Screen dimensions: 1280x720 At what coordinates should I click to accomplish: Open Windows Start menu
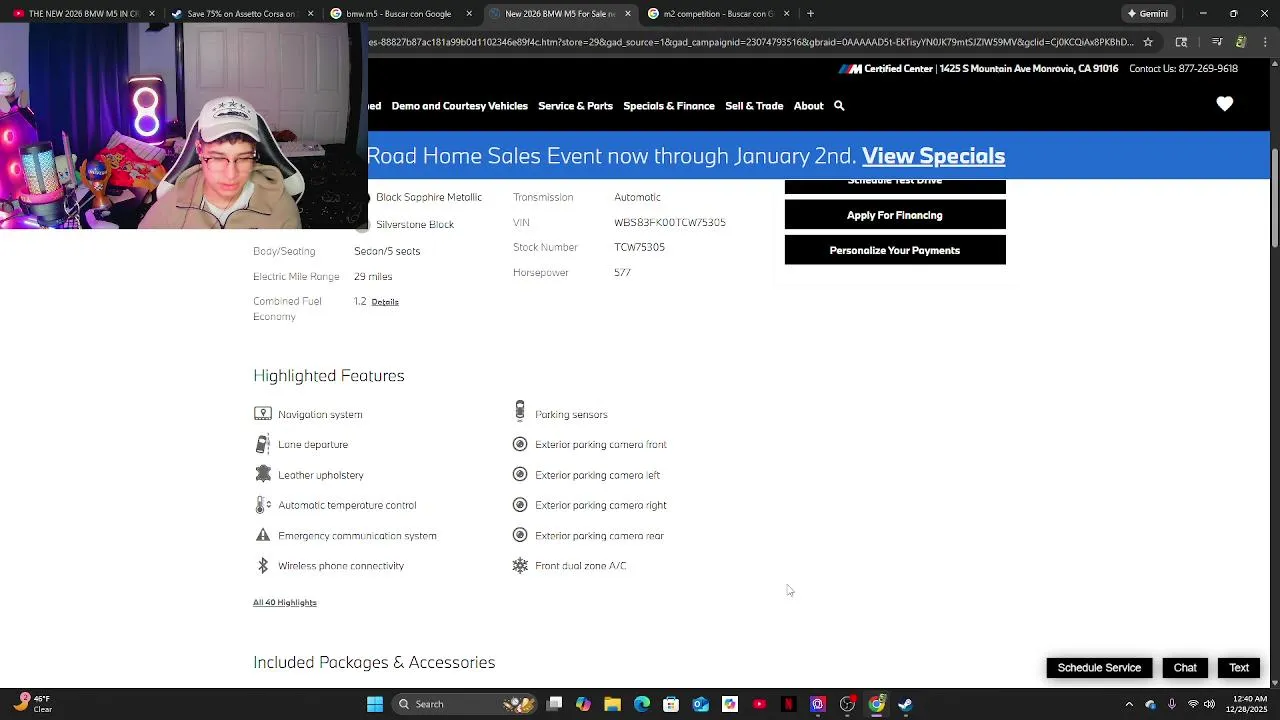[x=375, y=704]
